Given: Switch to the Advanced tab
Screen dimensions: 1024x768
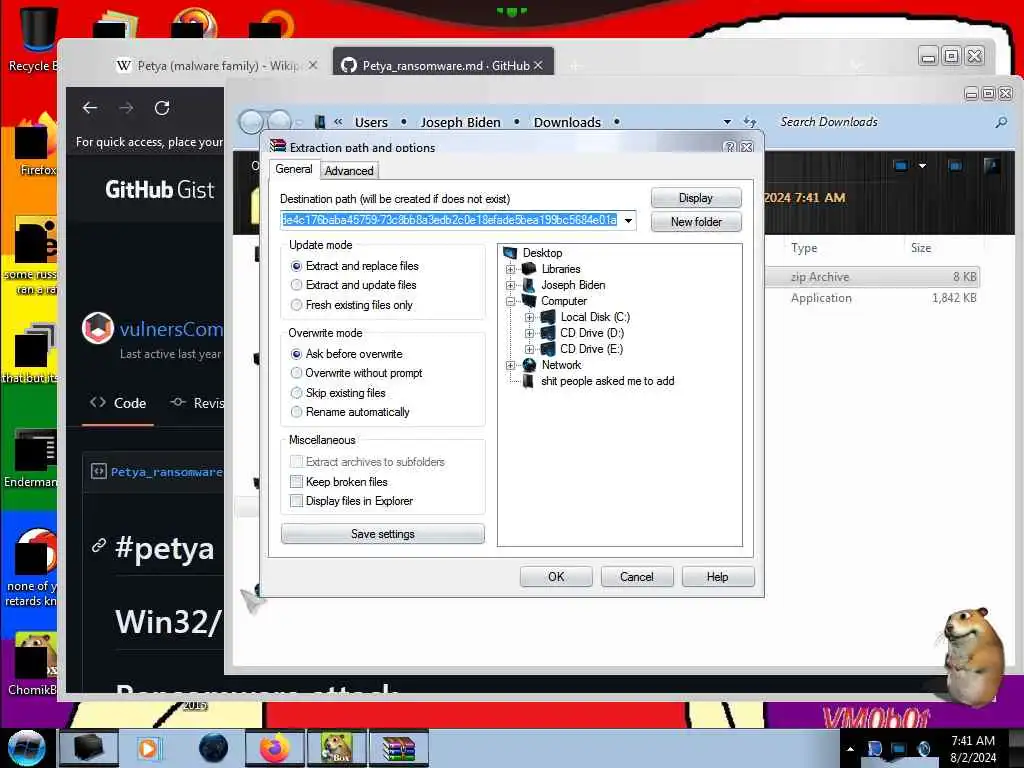Looking at the screenshot, I should pyautogui.click(x=349, y=170).
